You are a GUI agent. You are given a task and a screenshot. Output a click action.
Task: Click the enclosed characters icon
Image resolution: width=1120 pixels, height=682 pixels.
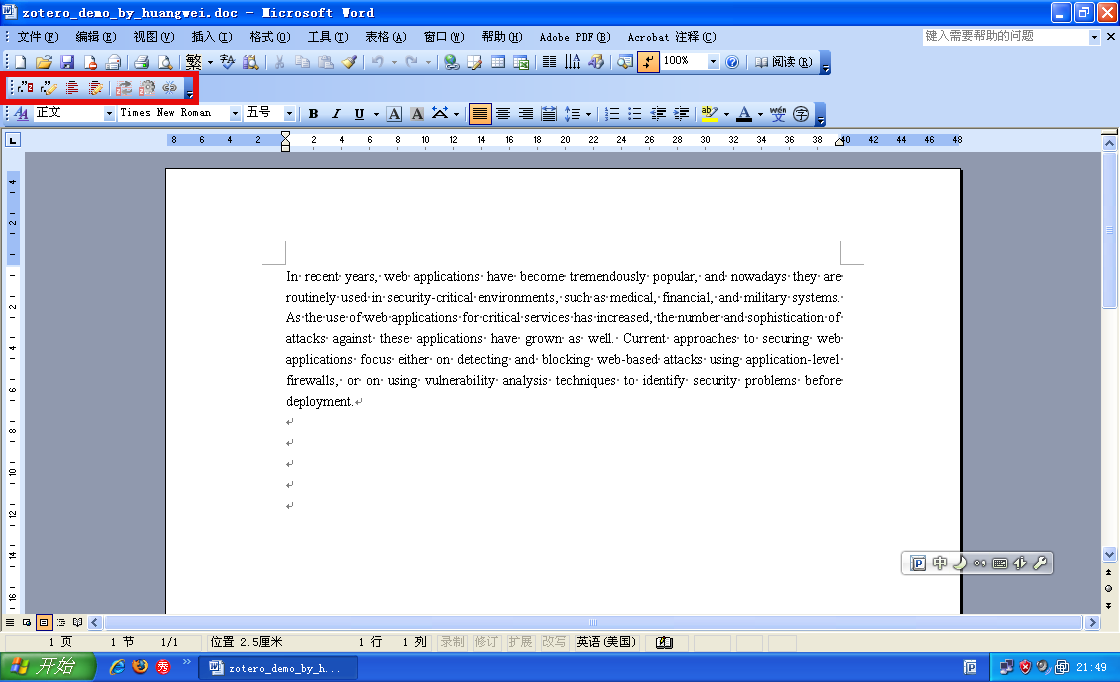[x=801, y=114]
